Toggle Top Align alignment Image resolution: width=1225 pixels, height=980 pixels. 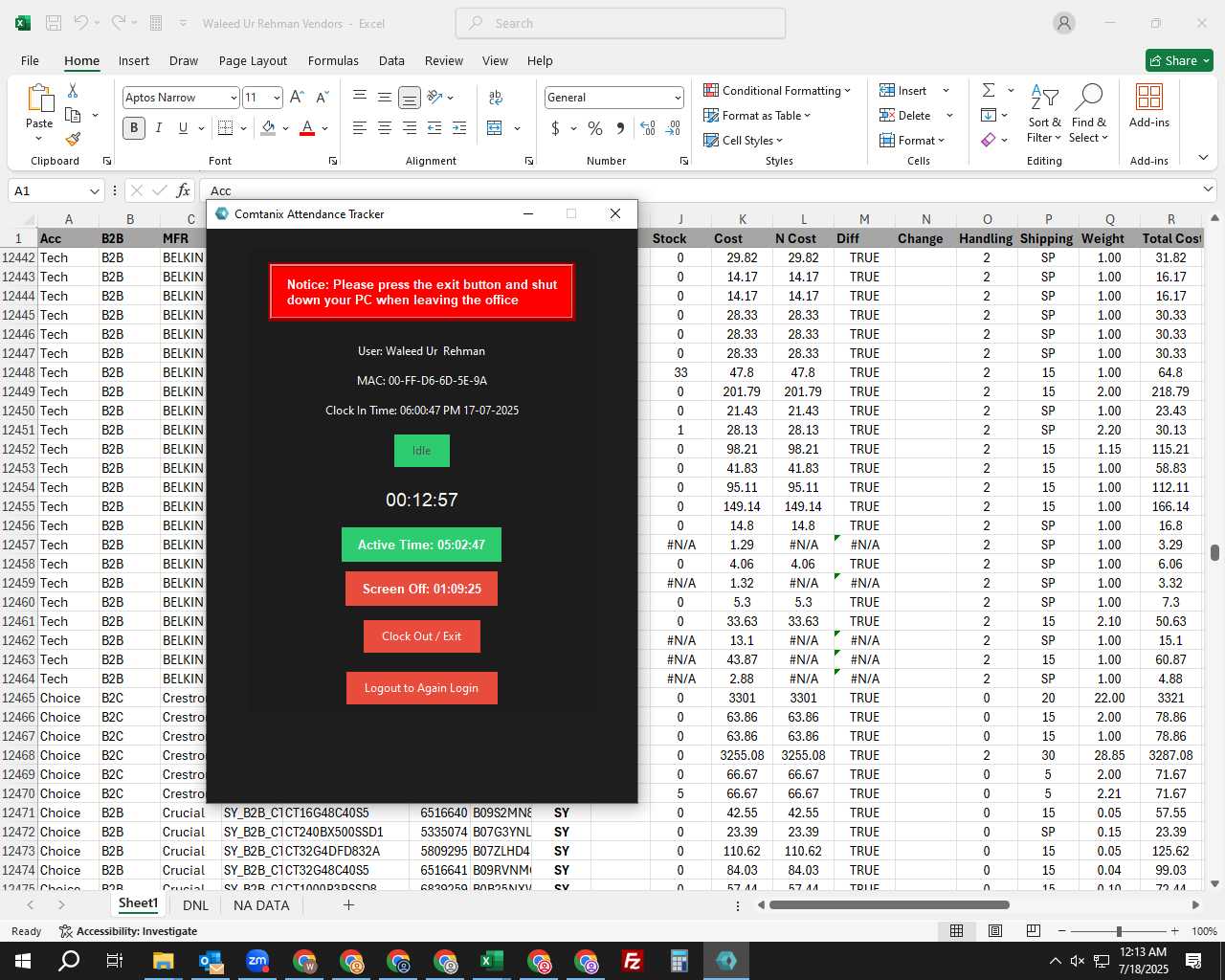click(x=360, y=97)
